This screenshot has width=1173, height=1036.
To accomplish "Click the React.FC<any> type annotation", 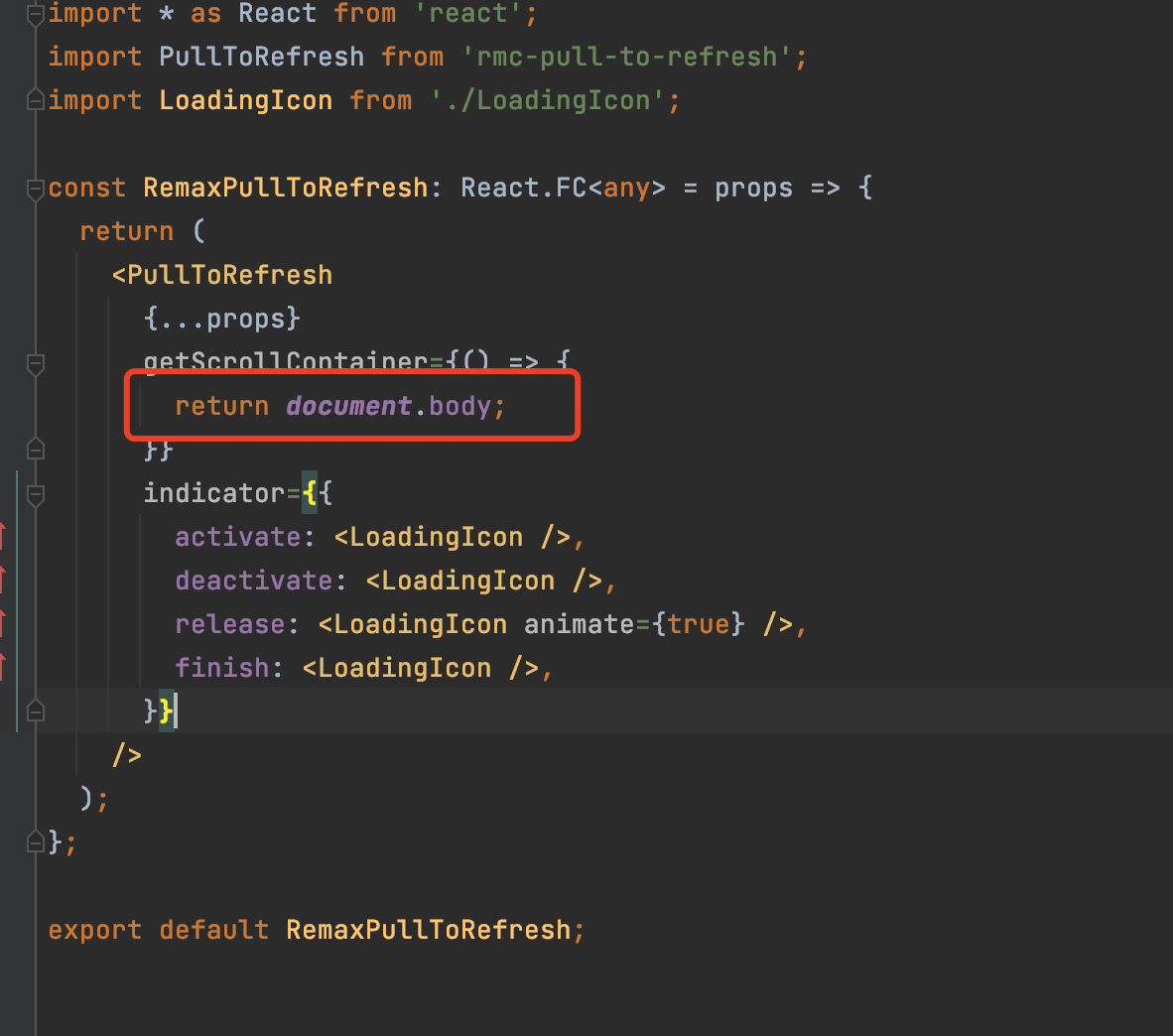I will (563, 187).
